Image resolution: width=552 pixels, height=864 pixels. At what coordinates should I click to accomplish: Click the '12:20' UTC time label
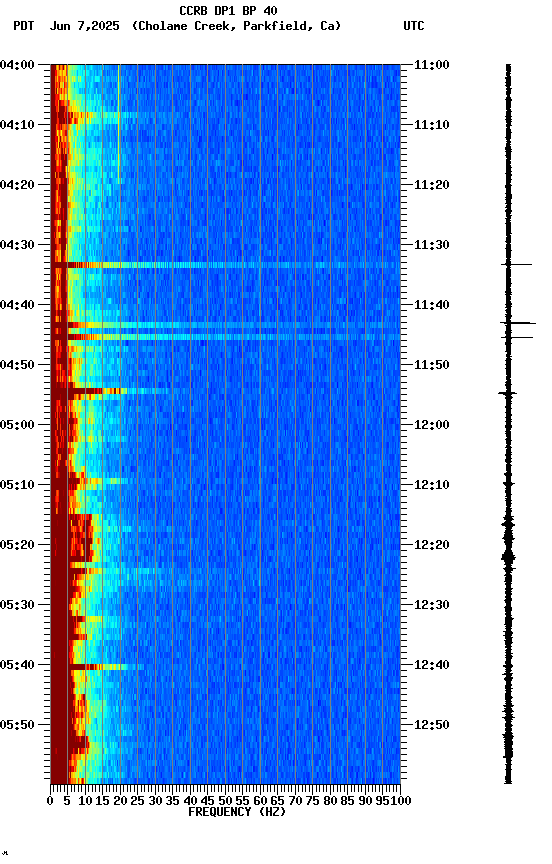432,545
